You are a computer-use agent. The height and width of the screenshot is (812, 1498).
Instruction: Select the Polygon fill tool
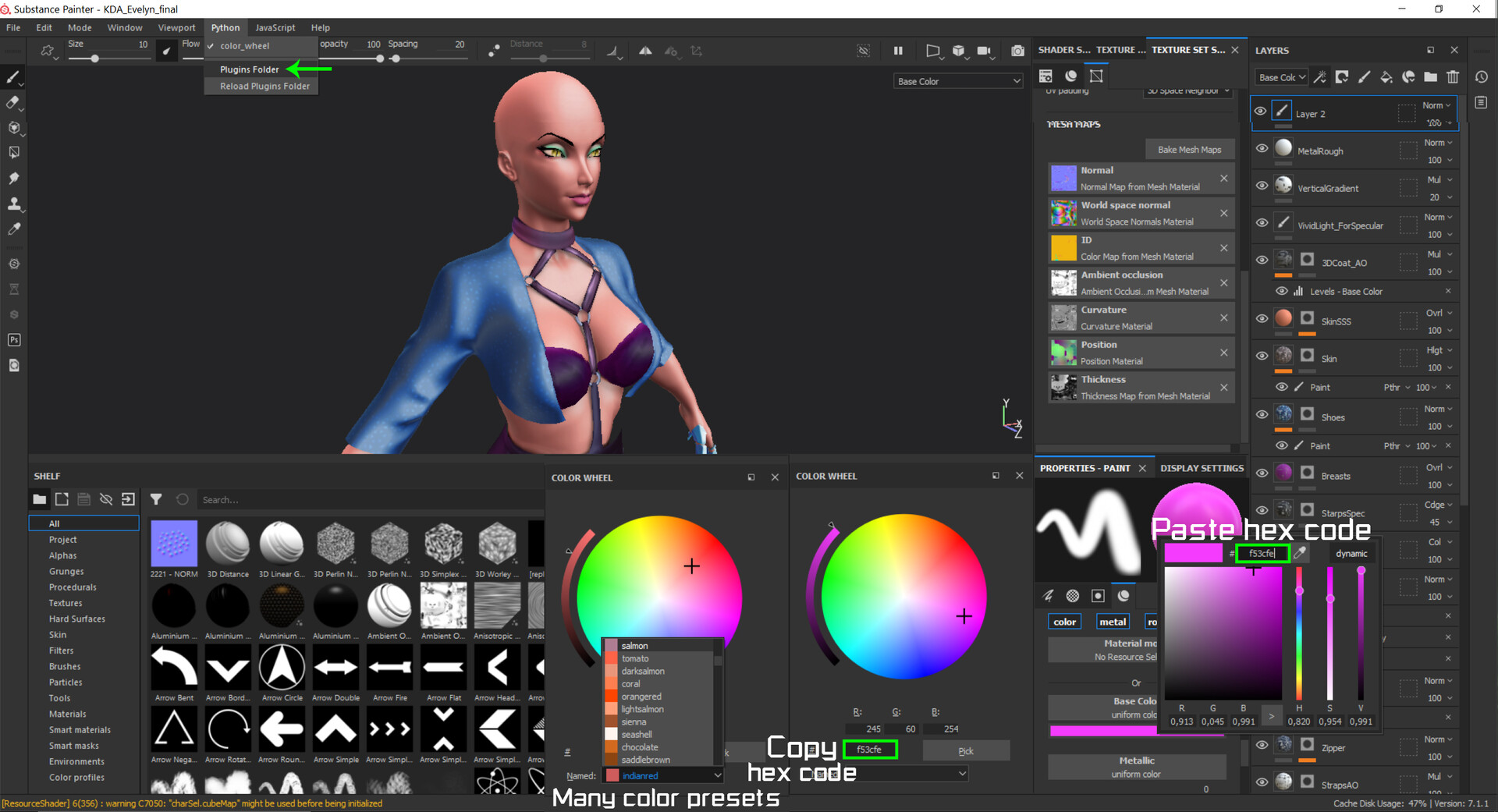14,152
